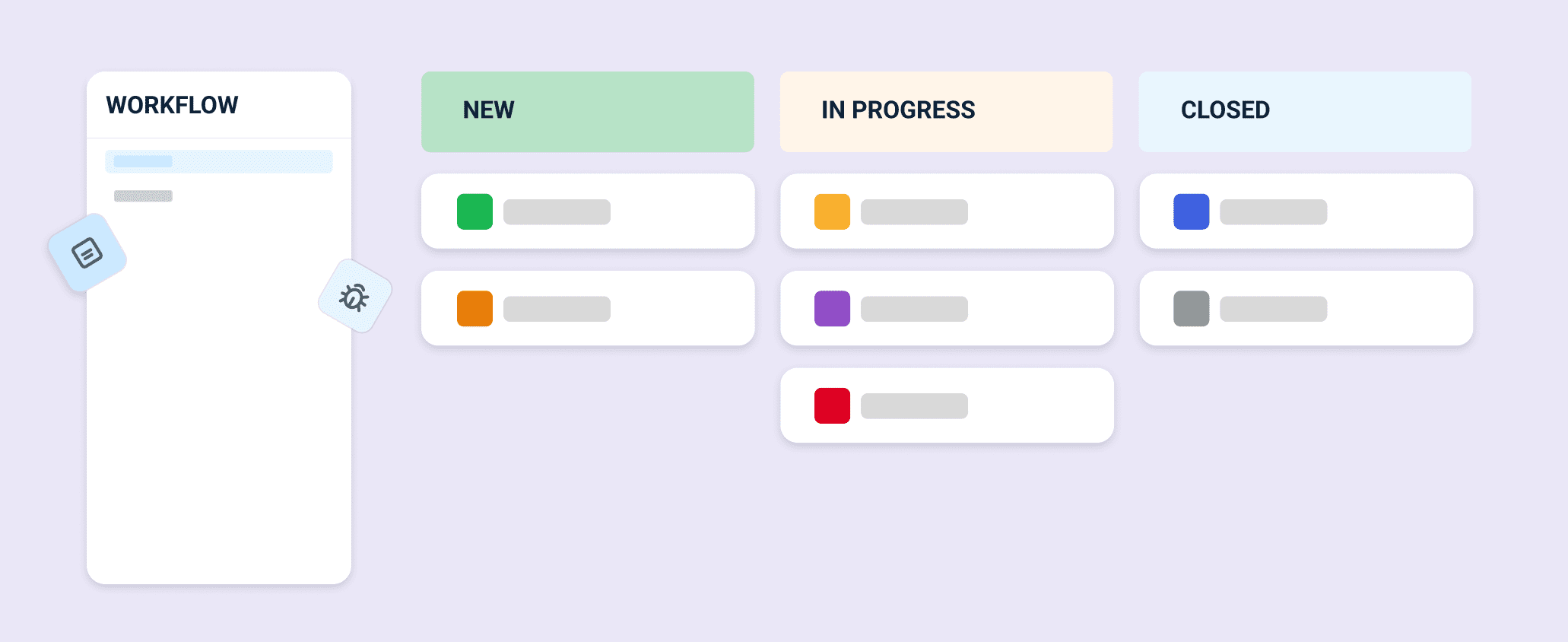The width and height of the screenshot is (1568, 642).
Task: Select the second gray workflow list item
Action: coord(143,196)
